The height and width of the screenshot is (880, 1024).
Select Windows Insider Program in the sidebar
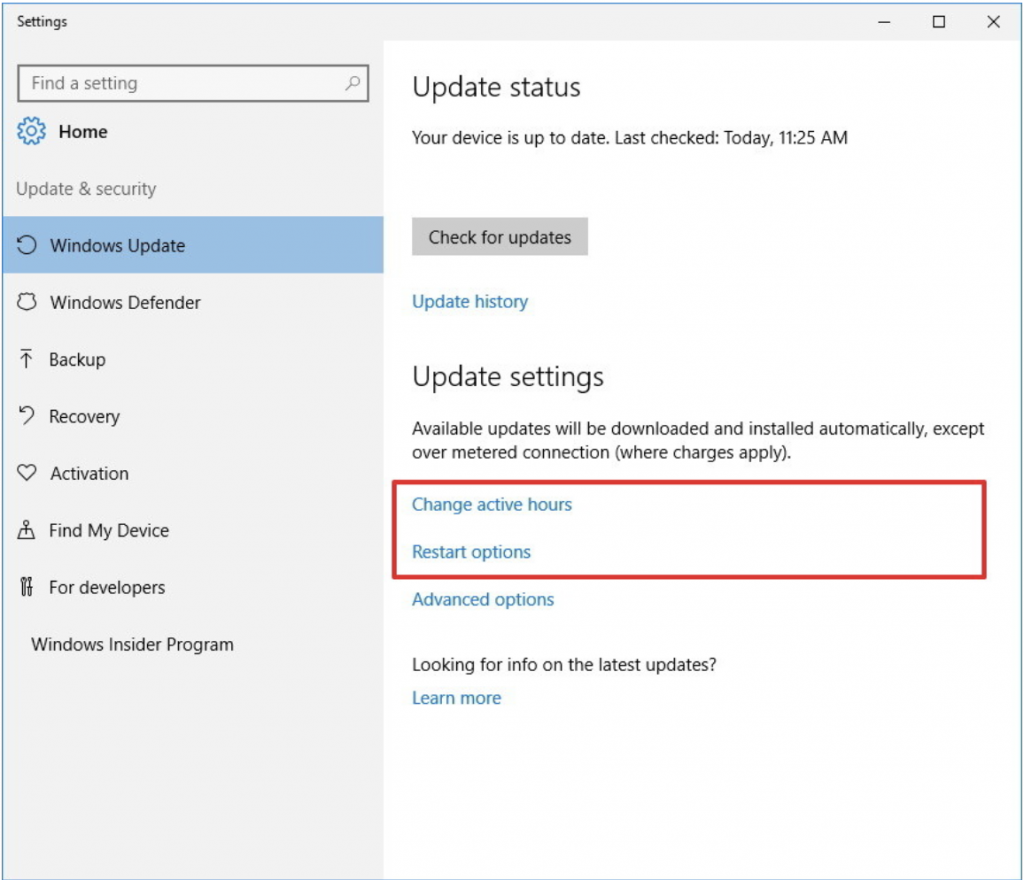131,644
